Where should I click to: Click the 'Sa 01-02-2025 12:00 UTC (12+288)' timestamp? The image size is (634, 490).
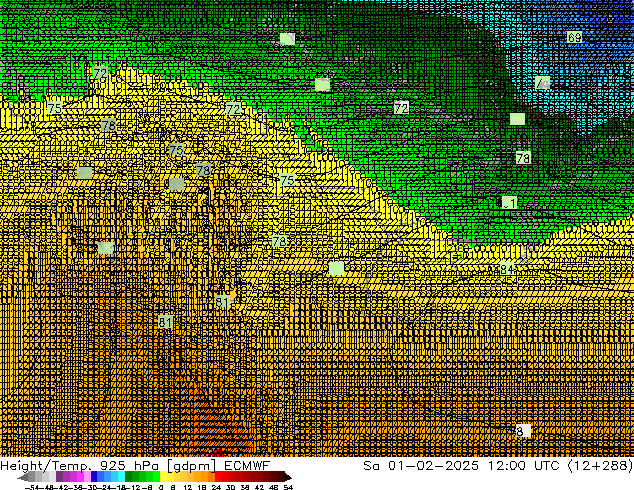tap(498, 466)
